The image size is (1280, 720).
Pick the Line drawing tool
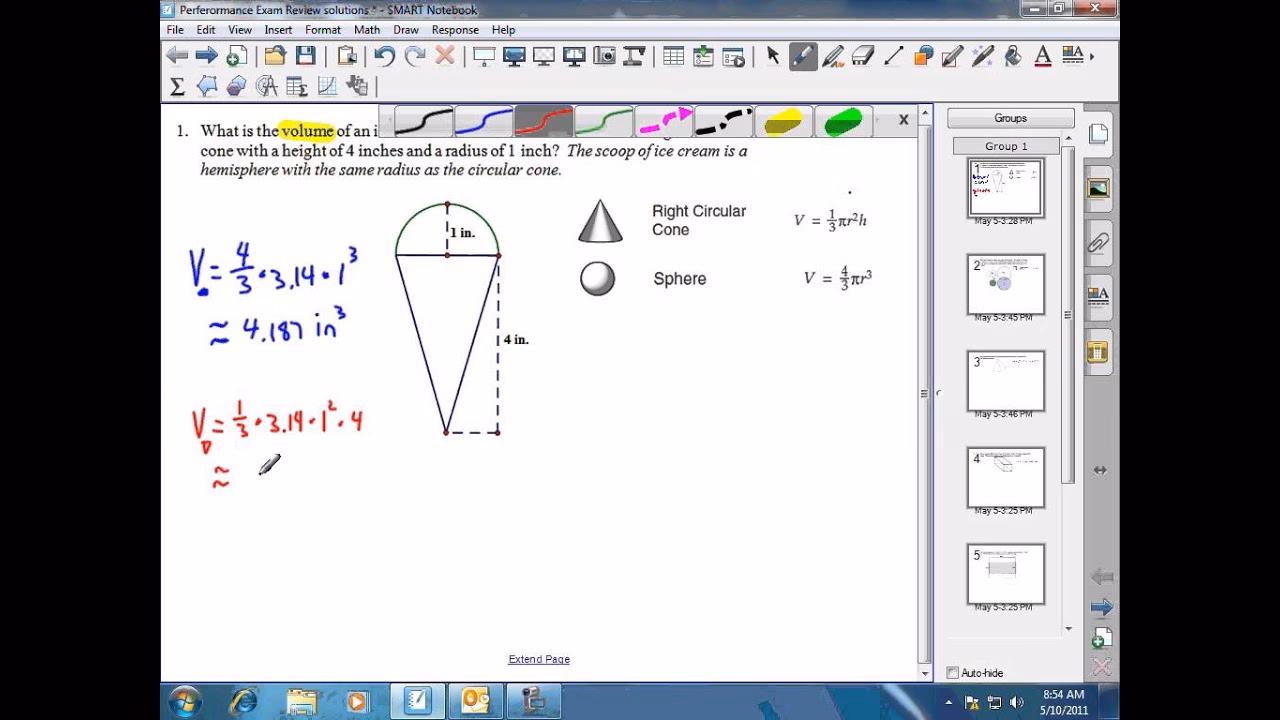coord(893,56)
